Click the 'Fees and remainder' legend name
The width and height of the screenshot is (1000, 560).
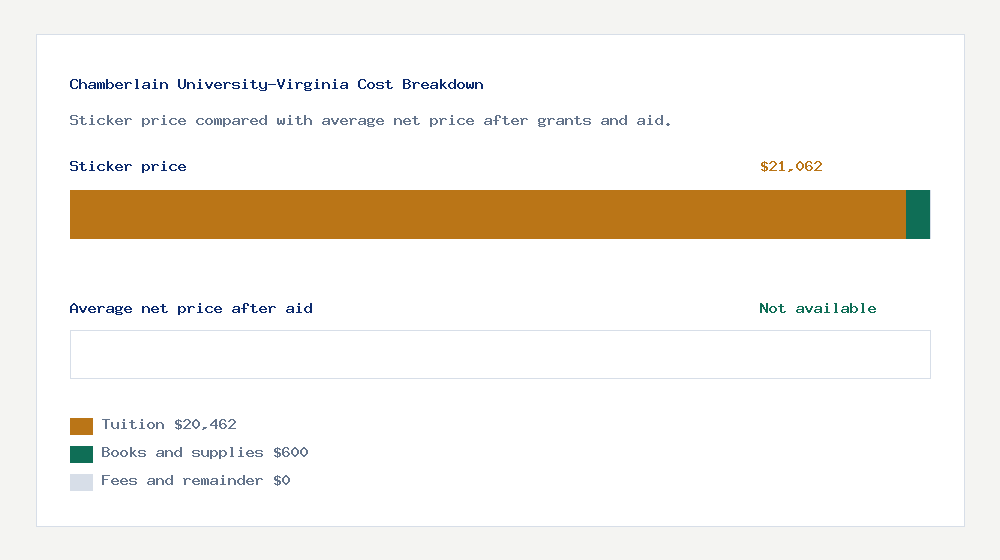tap(182, 481)
